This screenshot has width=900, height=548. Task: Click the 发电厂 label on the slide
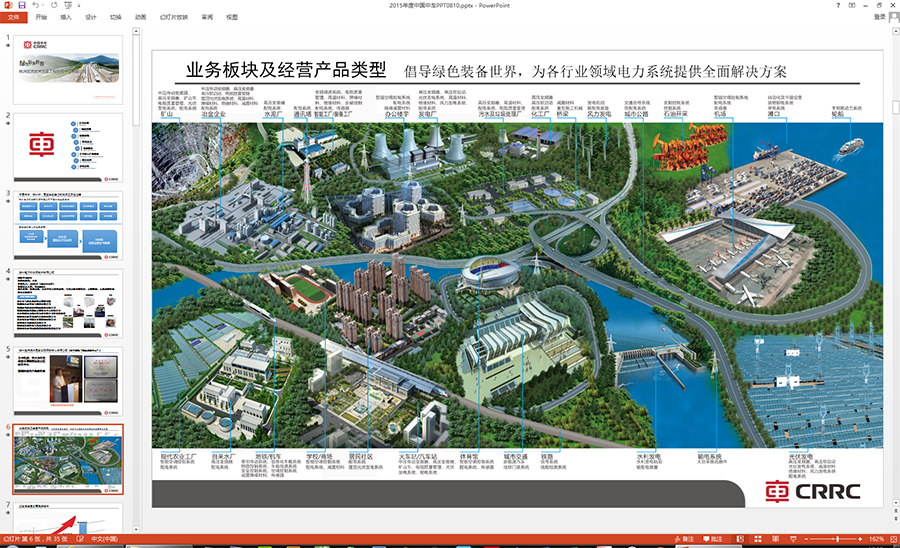(x=427, y=114)
